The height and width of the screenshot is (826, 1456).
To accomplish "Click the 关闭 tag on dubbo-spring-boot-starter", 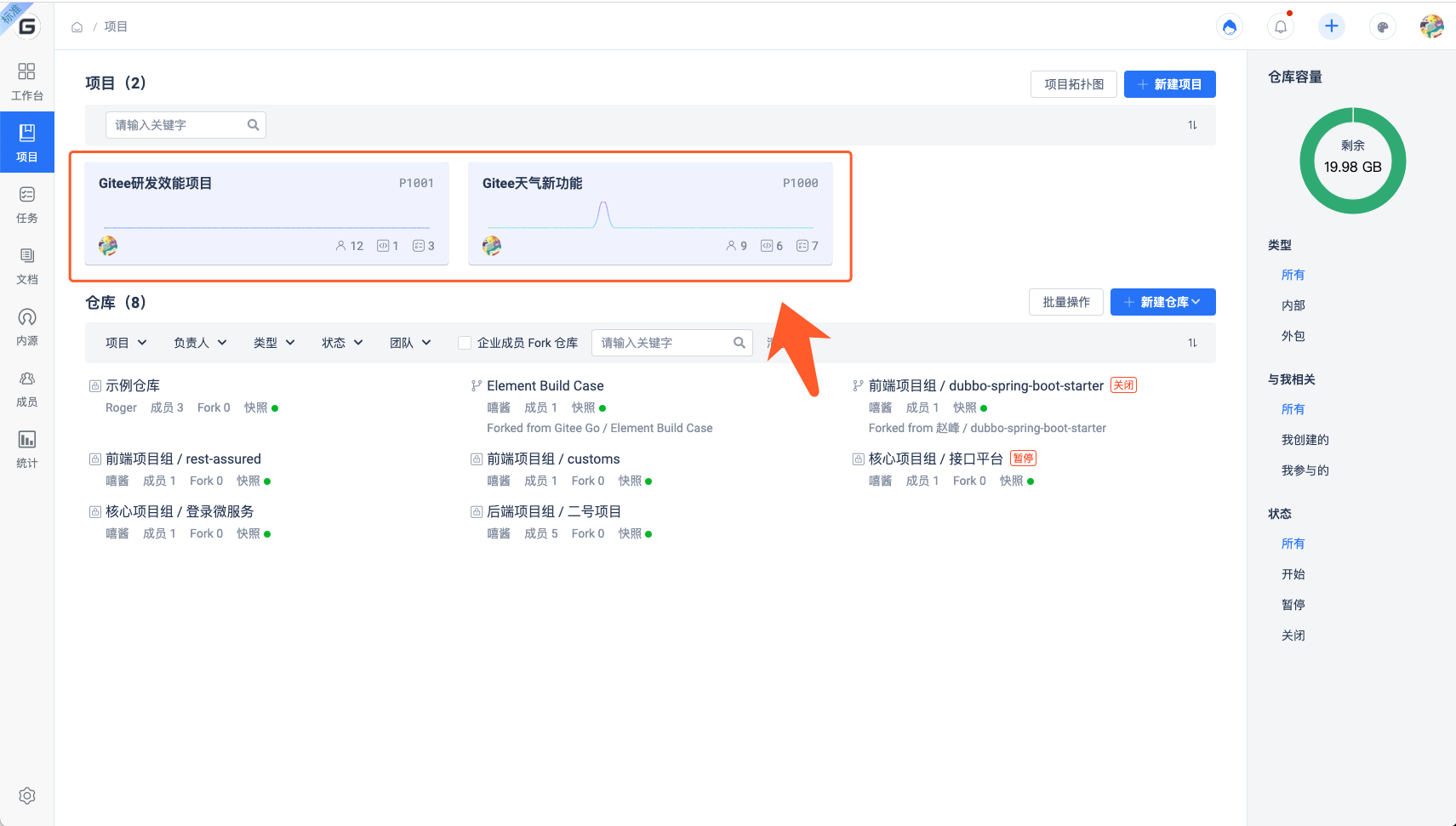I will coord(1123,385).
